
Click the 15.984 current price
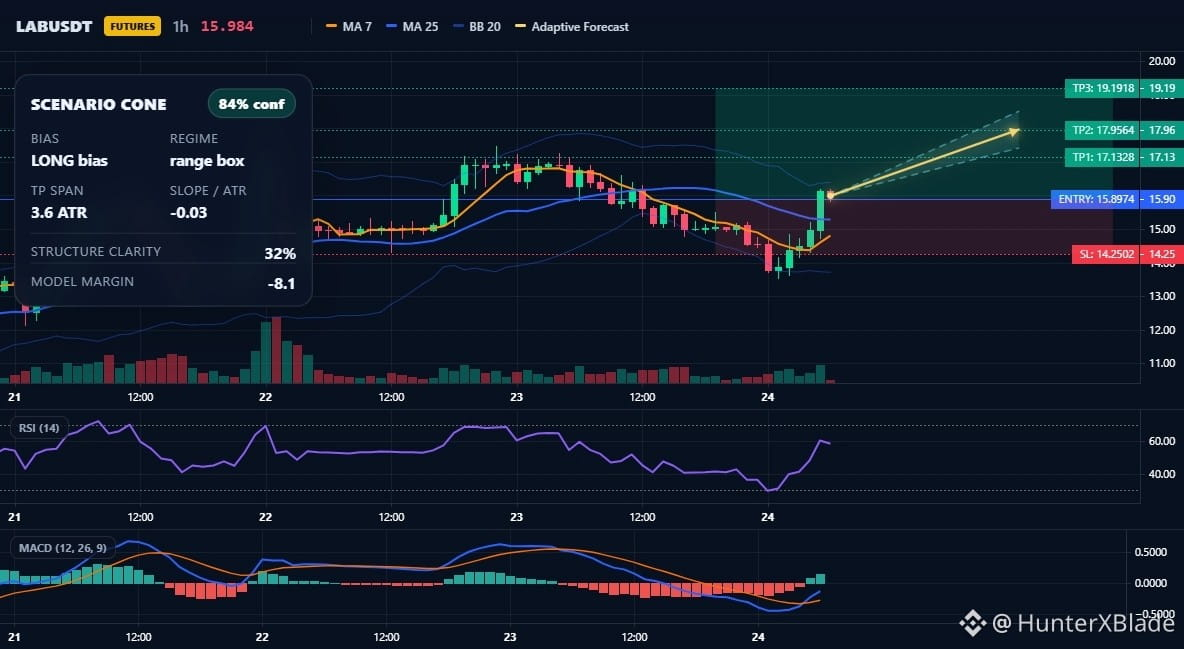227,26
